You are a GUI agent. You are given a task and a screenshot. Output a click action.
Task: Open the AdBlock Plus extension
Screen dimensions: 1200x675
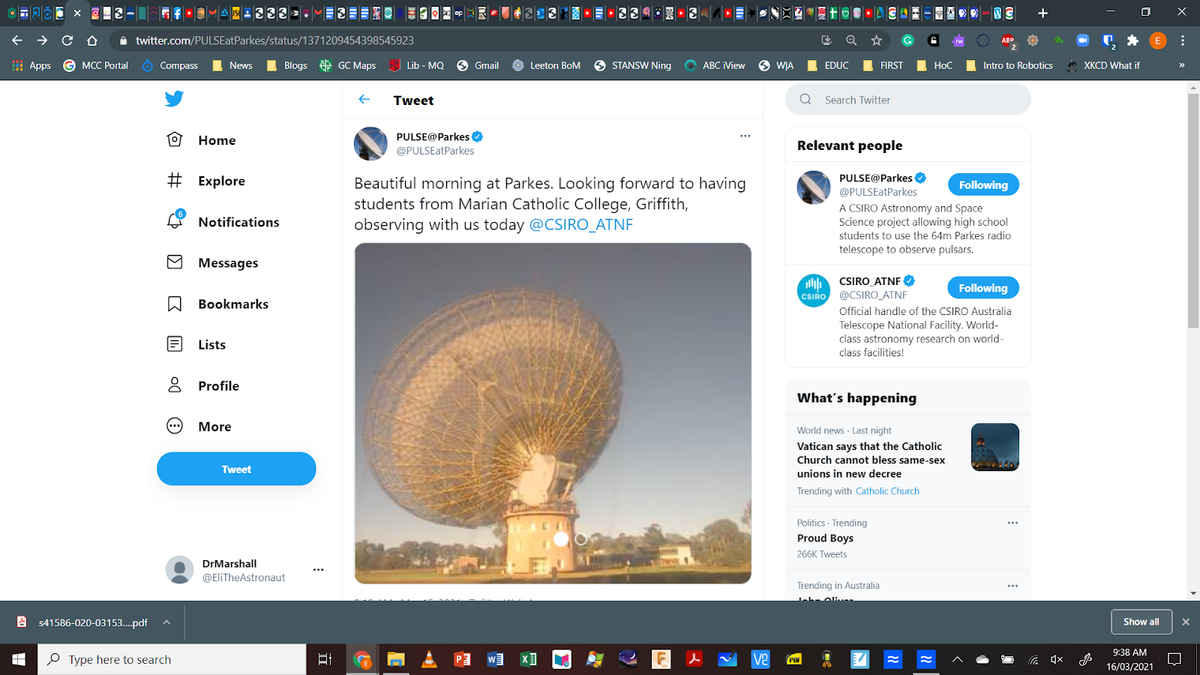(x=1009, y=41)
